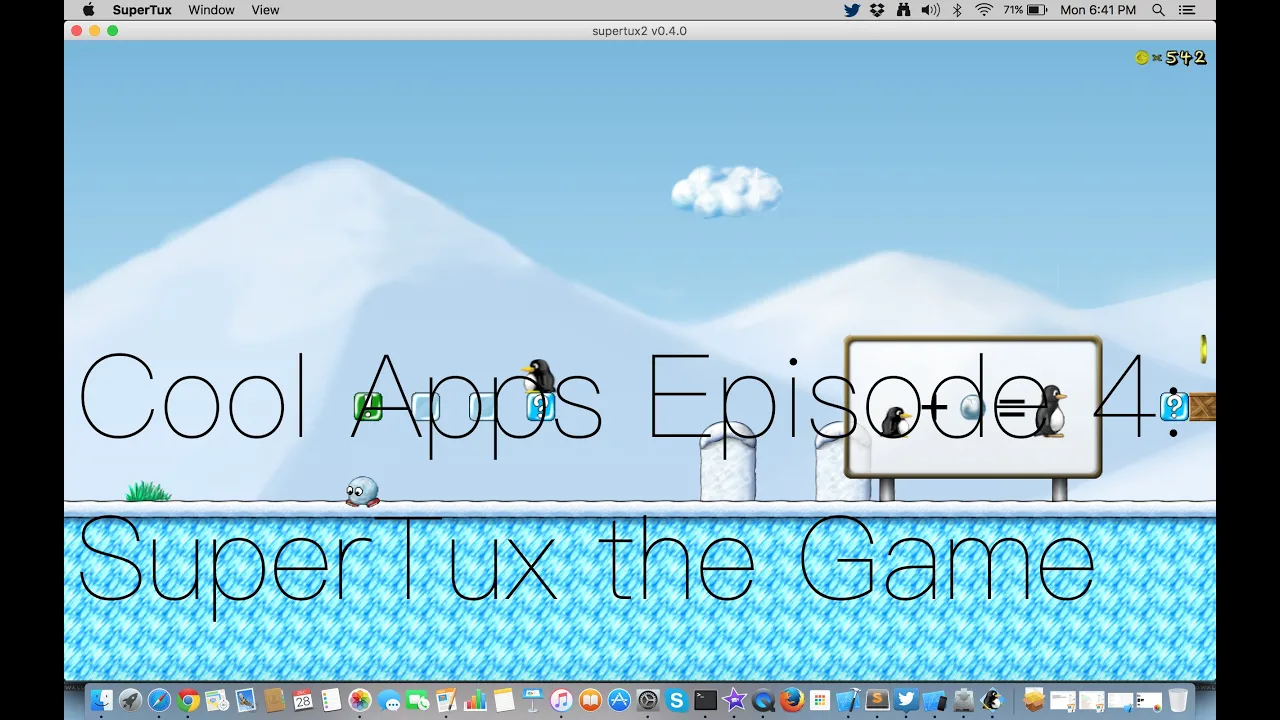Open Keynote in the dock
1280x720 pixels.
532,700
